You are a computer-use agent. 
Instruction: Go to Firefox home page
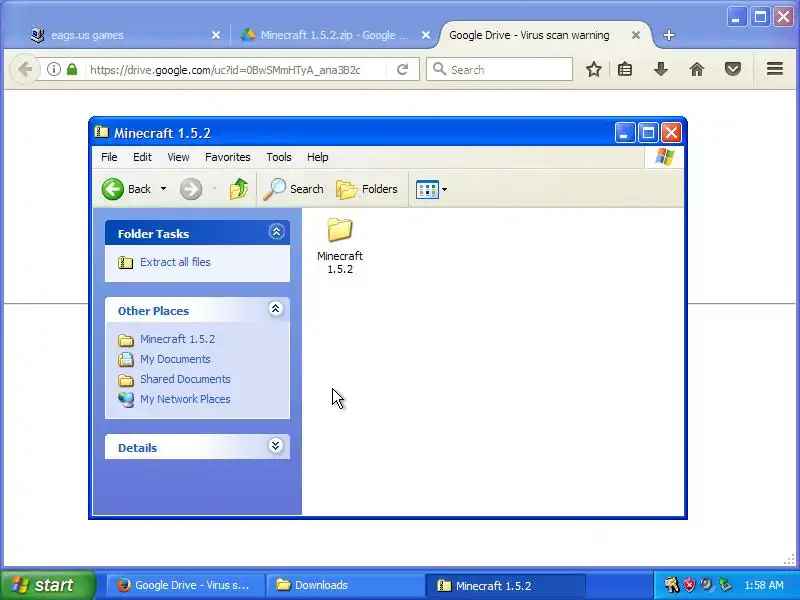click(x=697, y=69)
